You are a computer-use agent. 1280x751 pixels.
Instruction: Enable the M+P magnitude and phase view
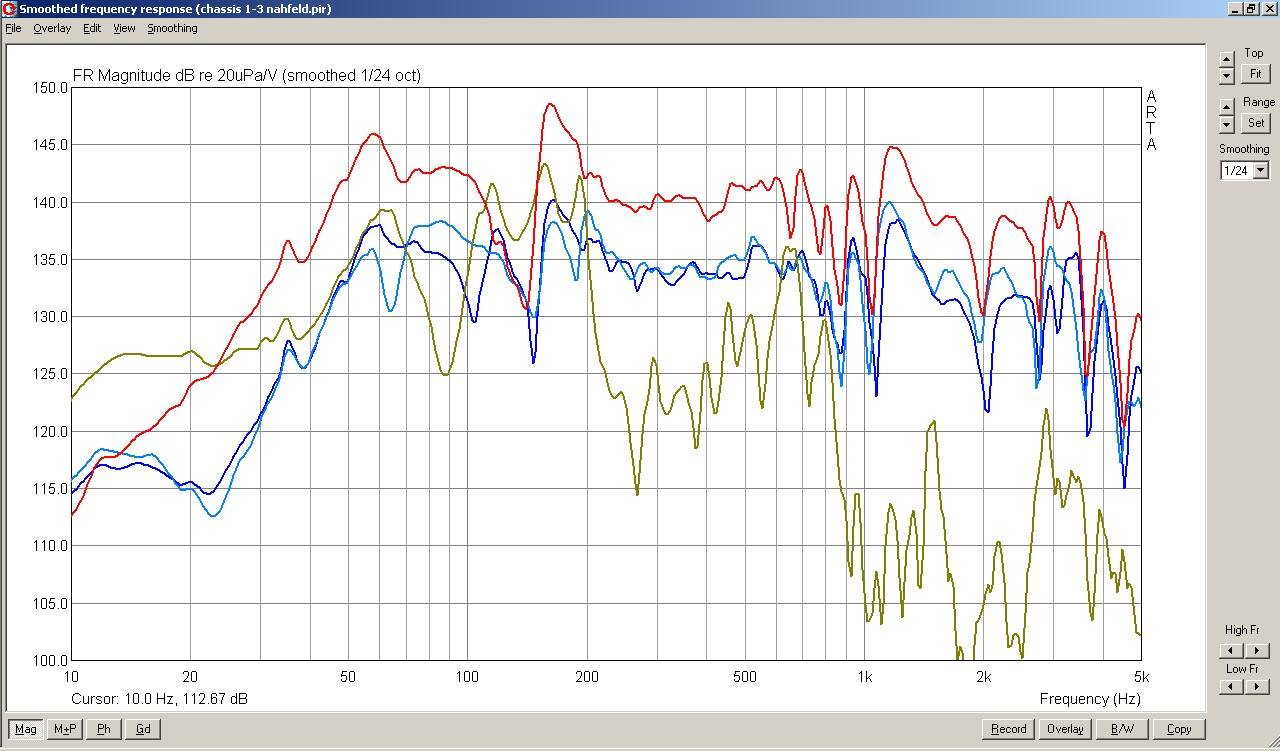(65, 729)
